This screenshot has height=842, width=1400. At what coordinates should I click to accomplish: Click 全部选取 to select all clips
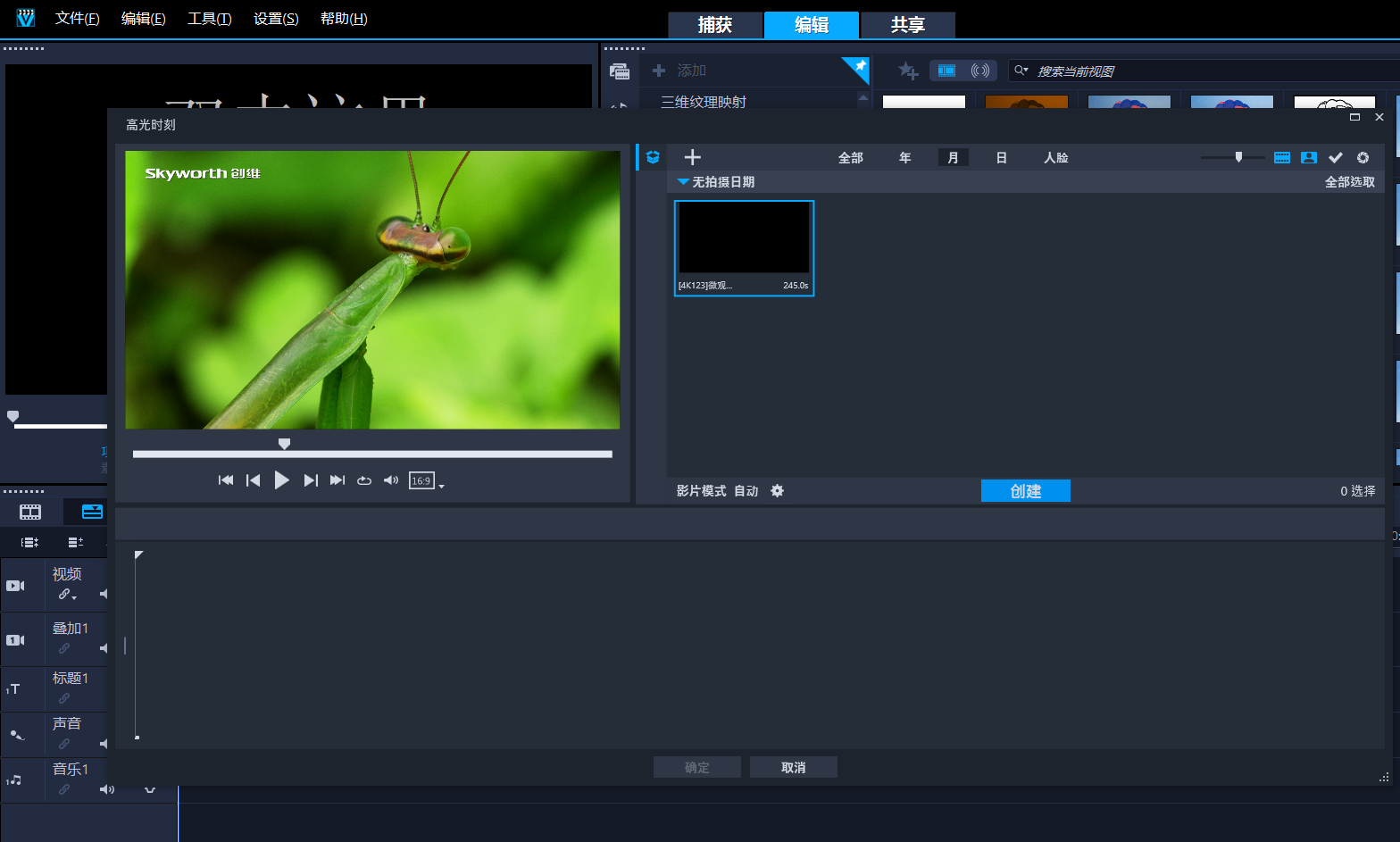tap(1349, 182)
